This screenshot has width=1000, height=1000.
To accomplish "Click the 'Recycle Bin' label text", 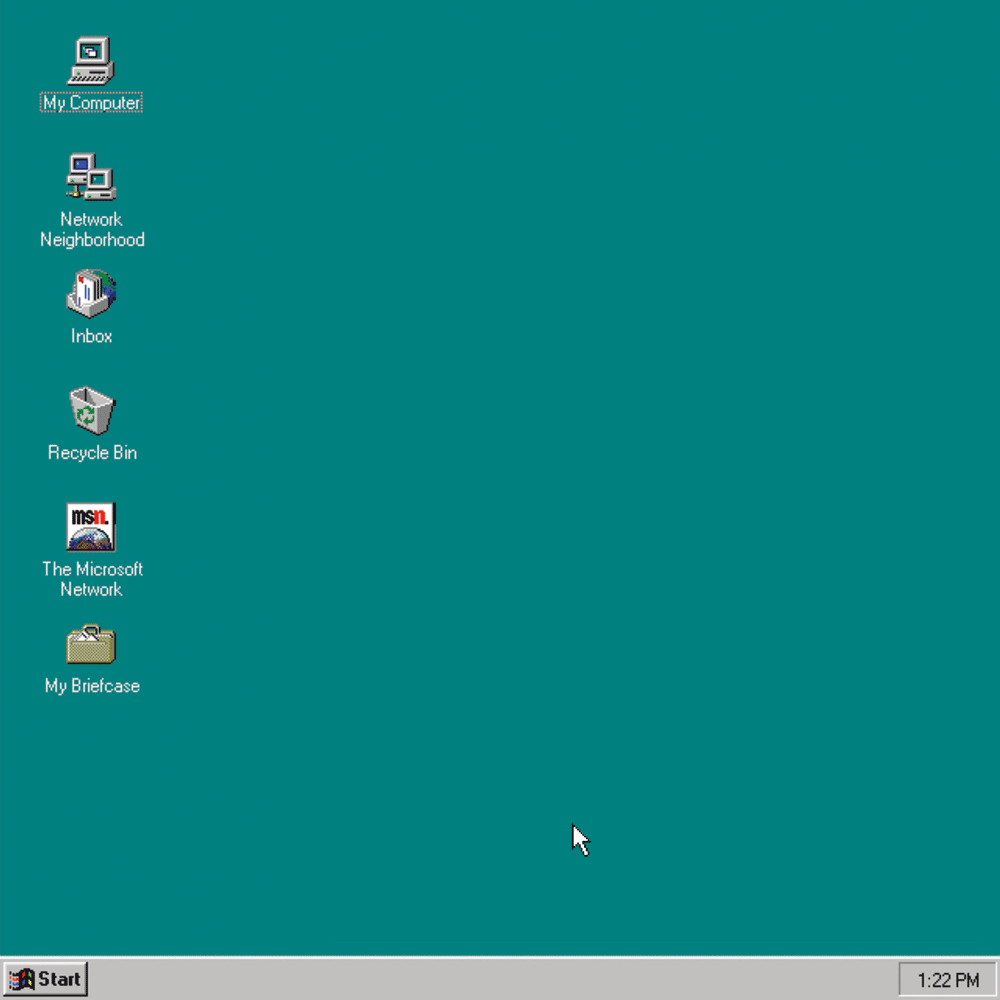I will [92, 453].
